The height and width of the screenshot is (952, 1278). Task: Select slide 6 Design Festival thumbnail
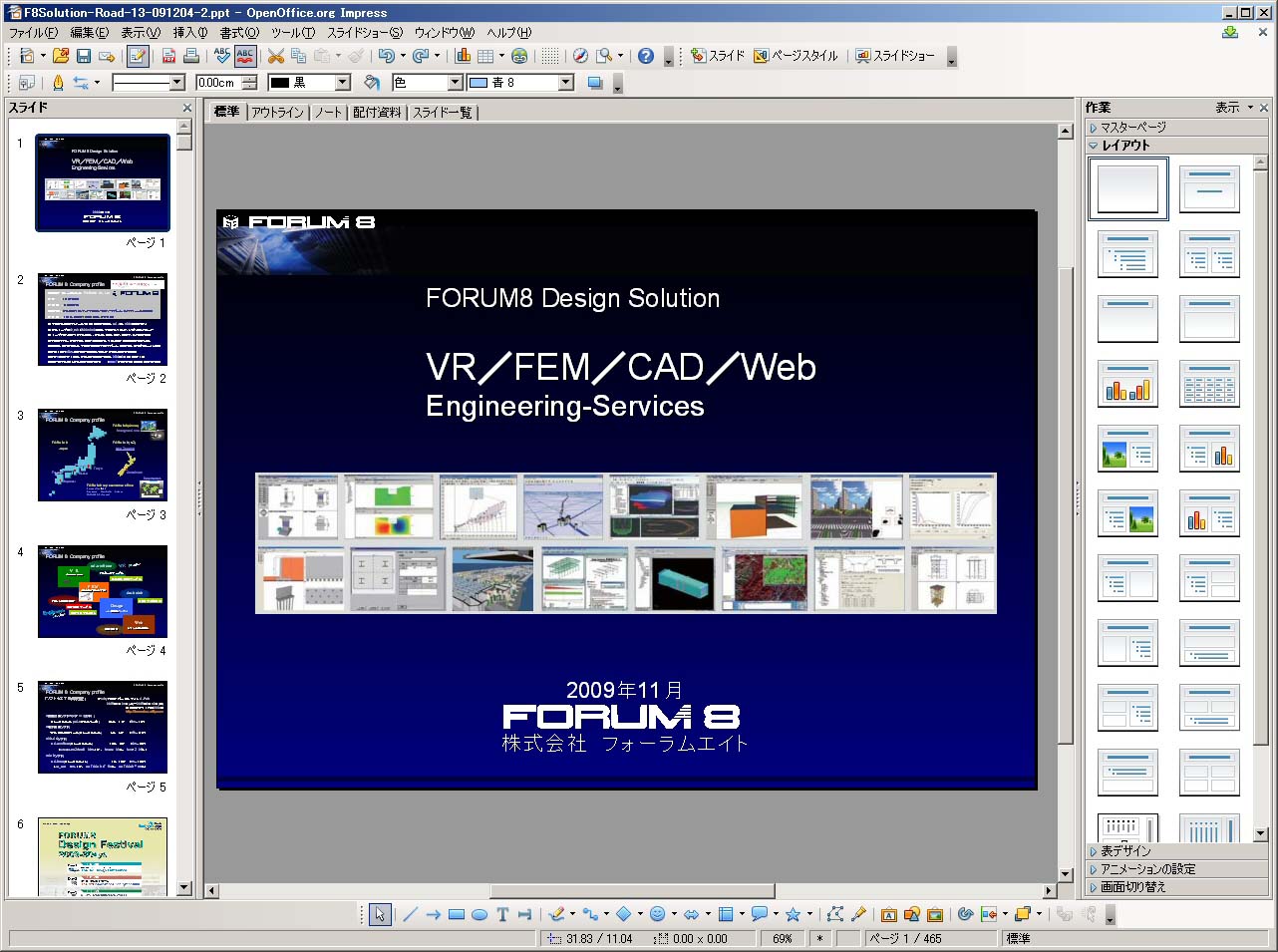pos(103,856)
